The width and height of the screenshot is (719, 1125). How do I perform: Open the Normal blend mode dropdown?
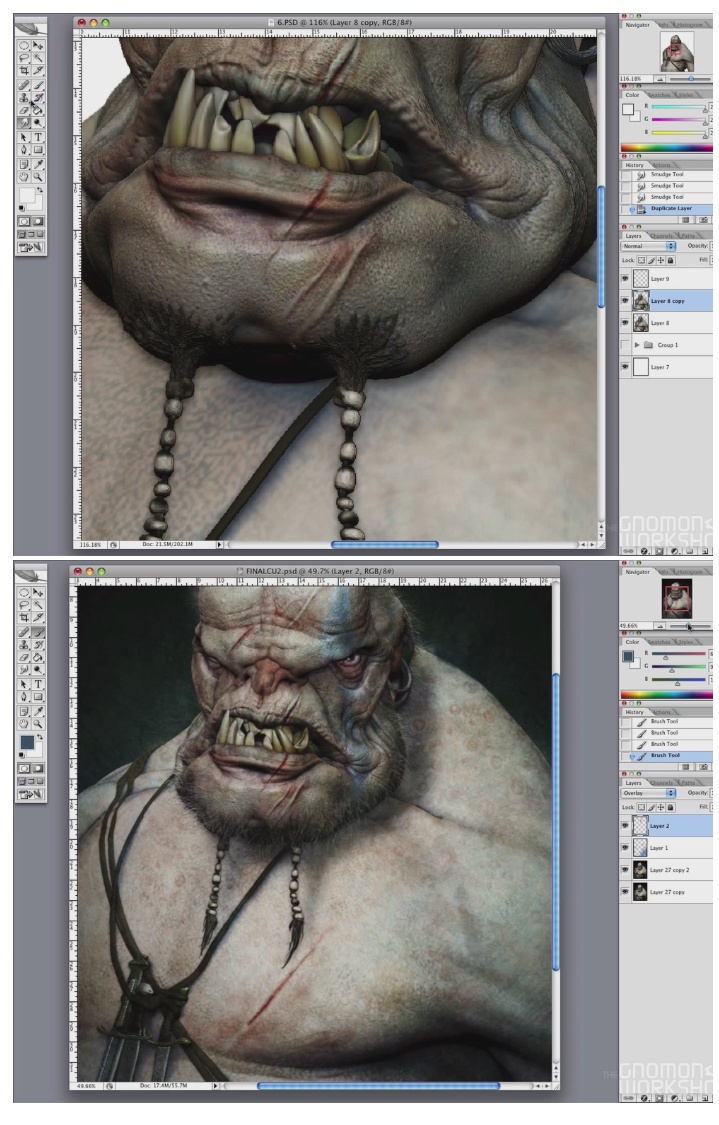point(648,245)
